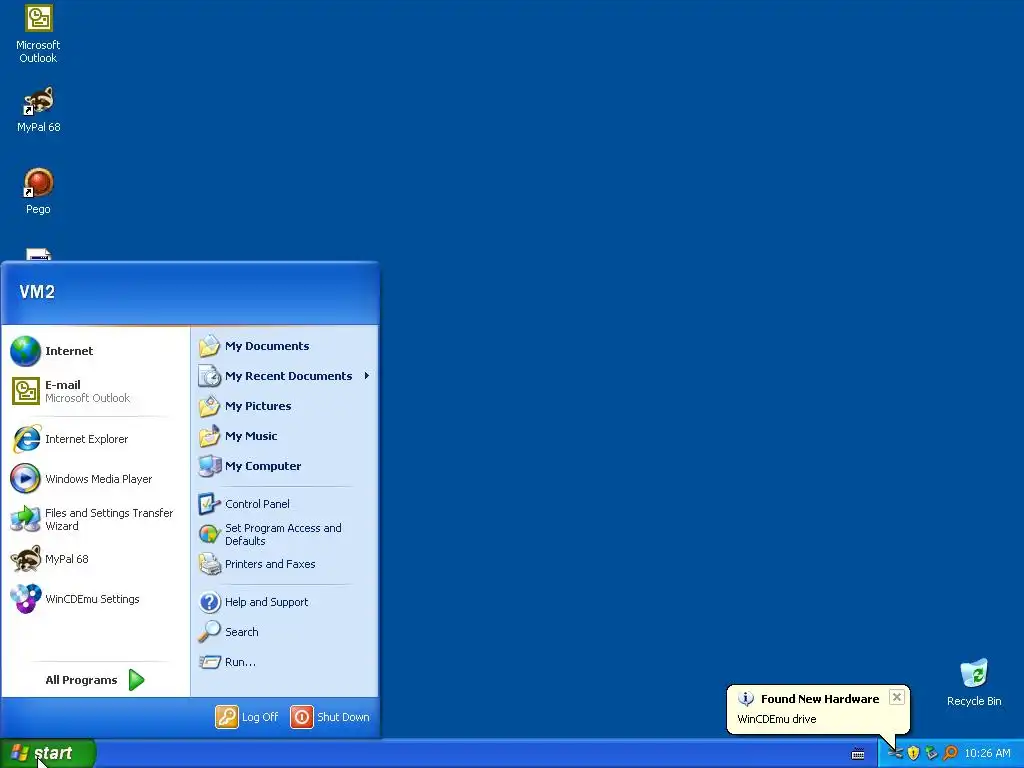Viewport: 1024px width, 768px height.
Task: Open the Run... dialog
Action: 285,662
